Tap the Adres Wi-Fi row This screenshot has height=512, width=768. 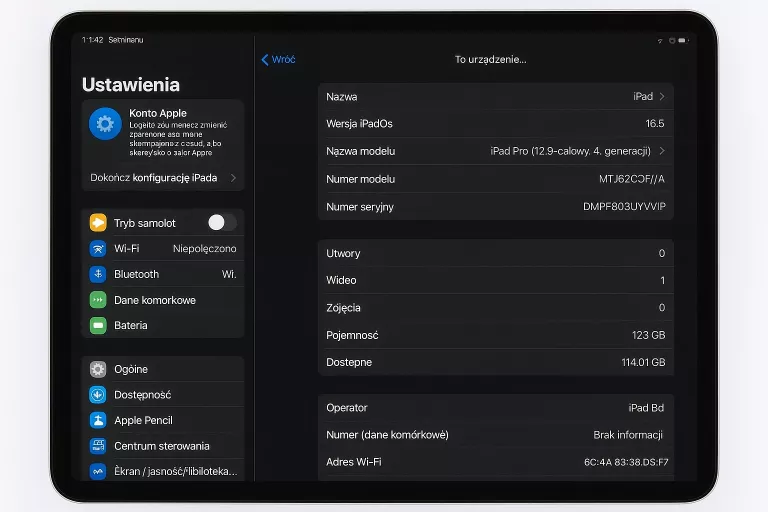tap(495, 462)
